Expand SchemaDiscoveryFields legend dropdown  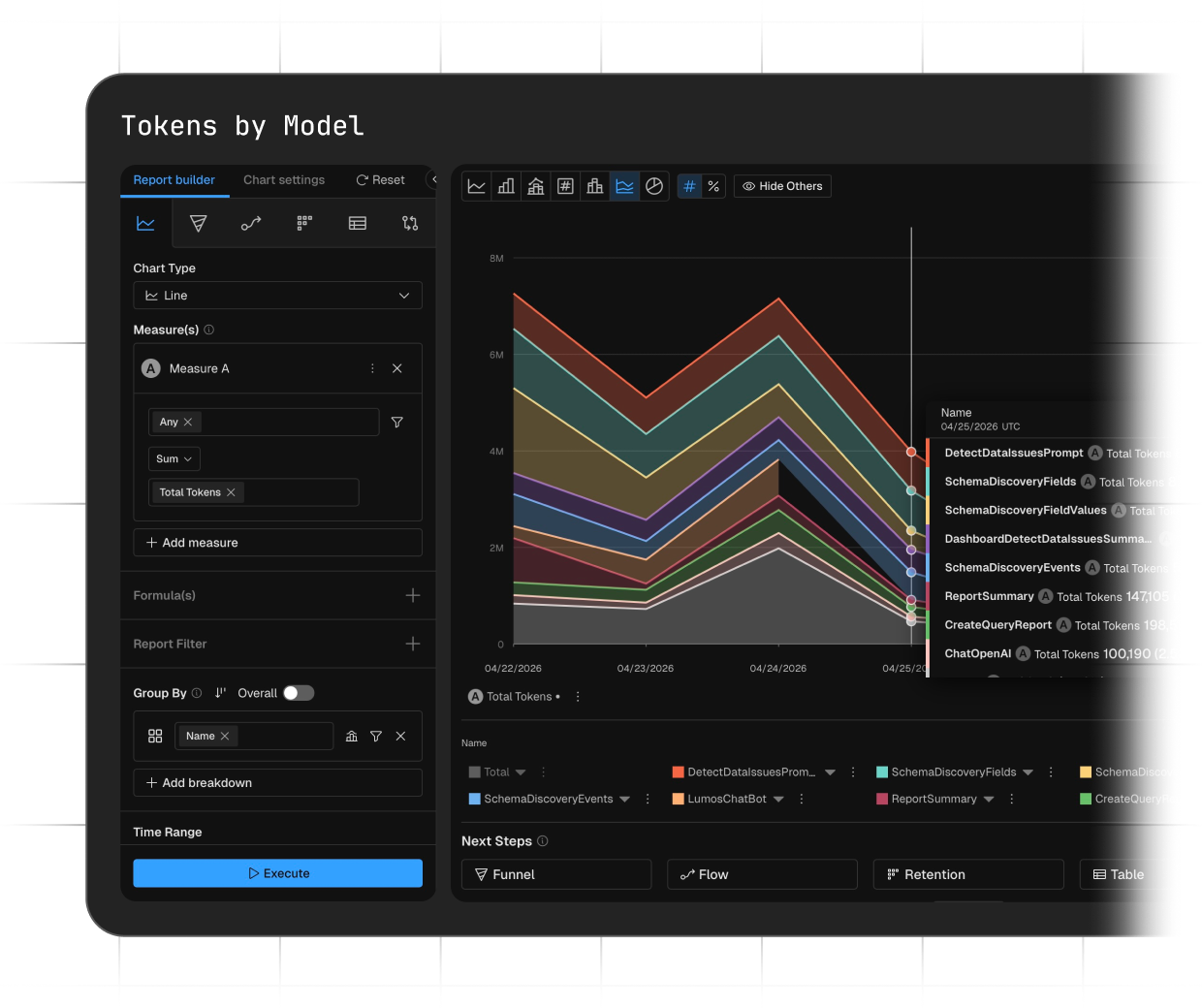pos(1028,772)
